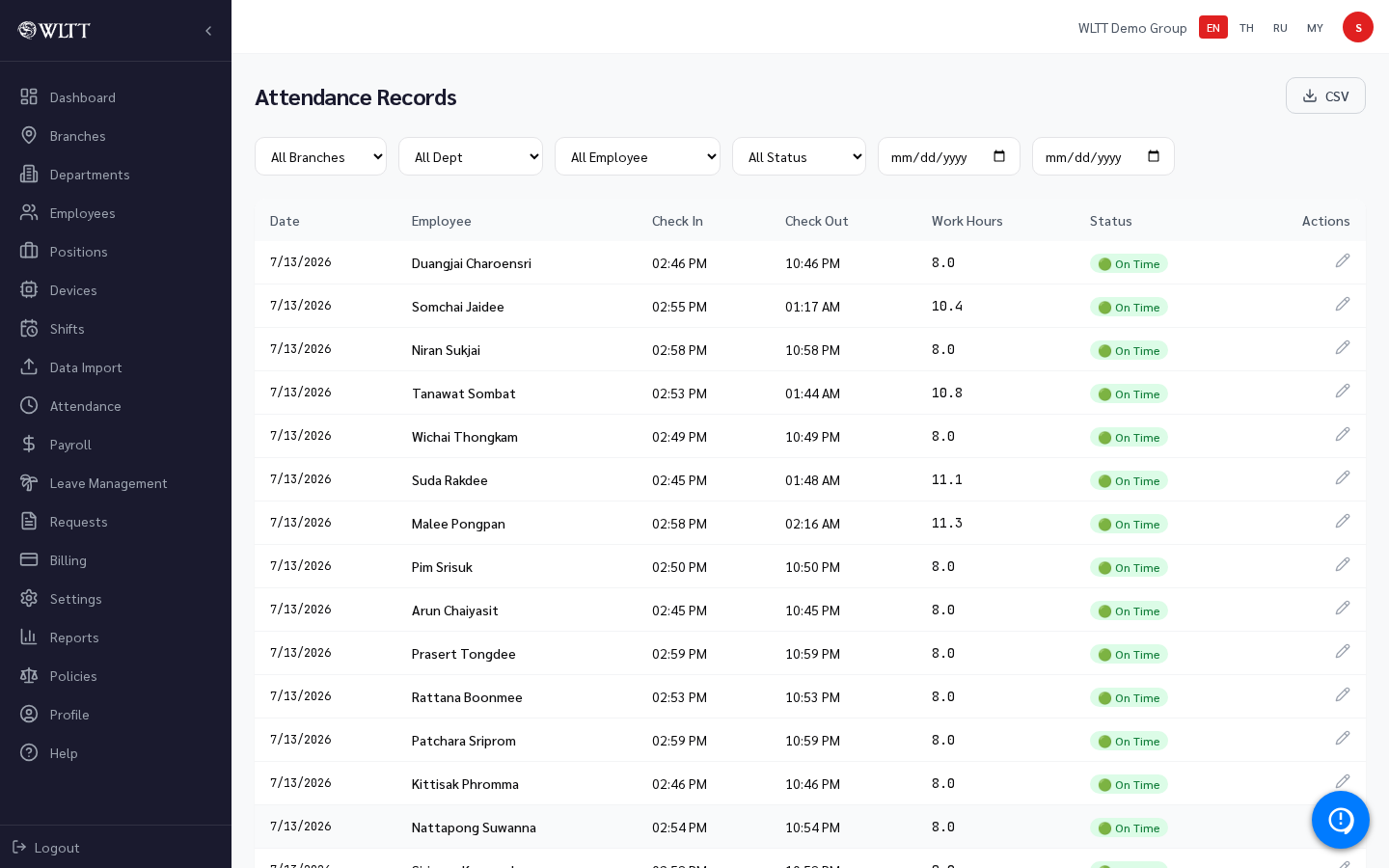Click the Employees people icon
The width and height of the screenshot is (1389, 868).
pyautogui.click(x=29, y=212)
